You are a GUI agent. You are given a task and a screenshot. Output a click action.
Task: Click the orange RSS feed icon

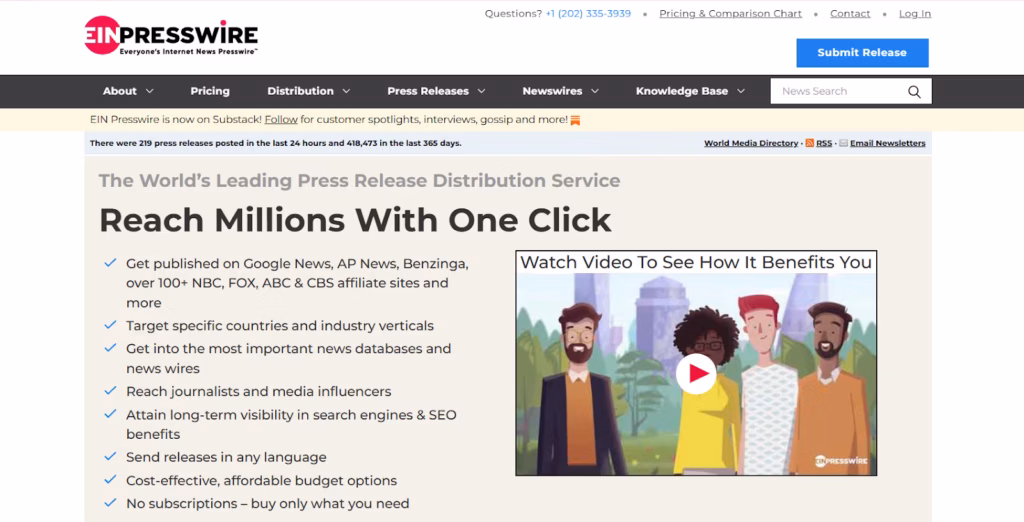click(x=810, y=143)
